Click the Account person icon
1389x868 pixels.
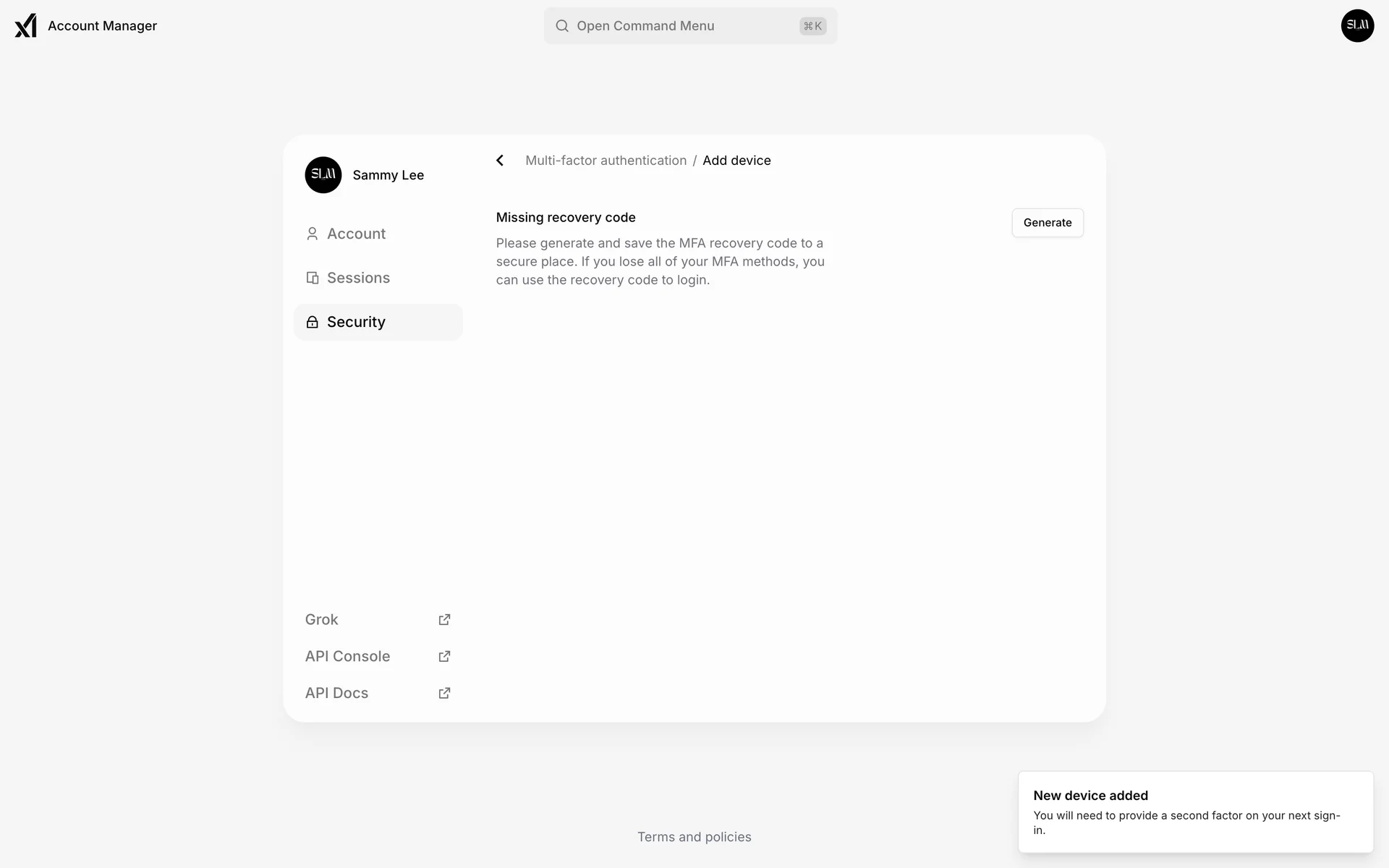tap(312, 234)
